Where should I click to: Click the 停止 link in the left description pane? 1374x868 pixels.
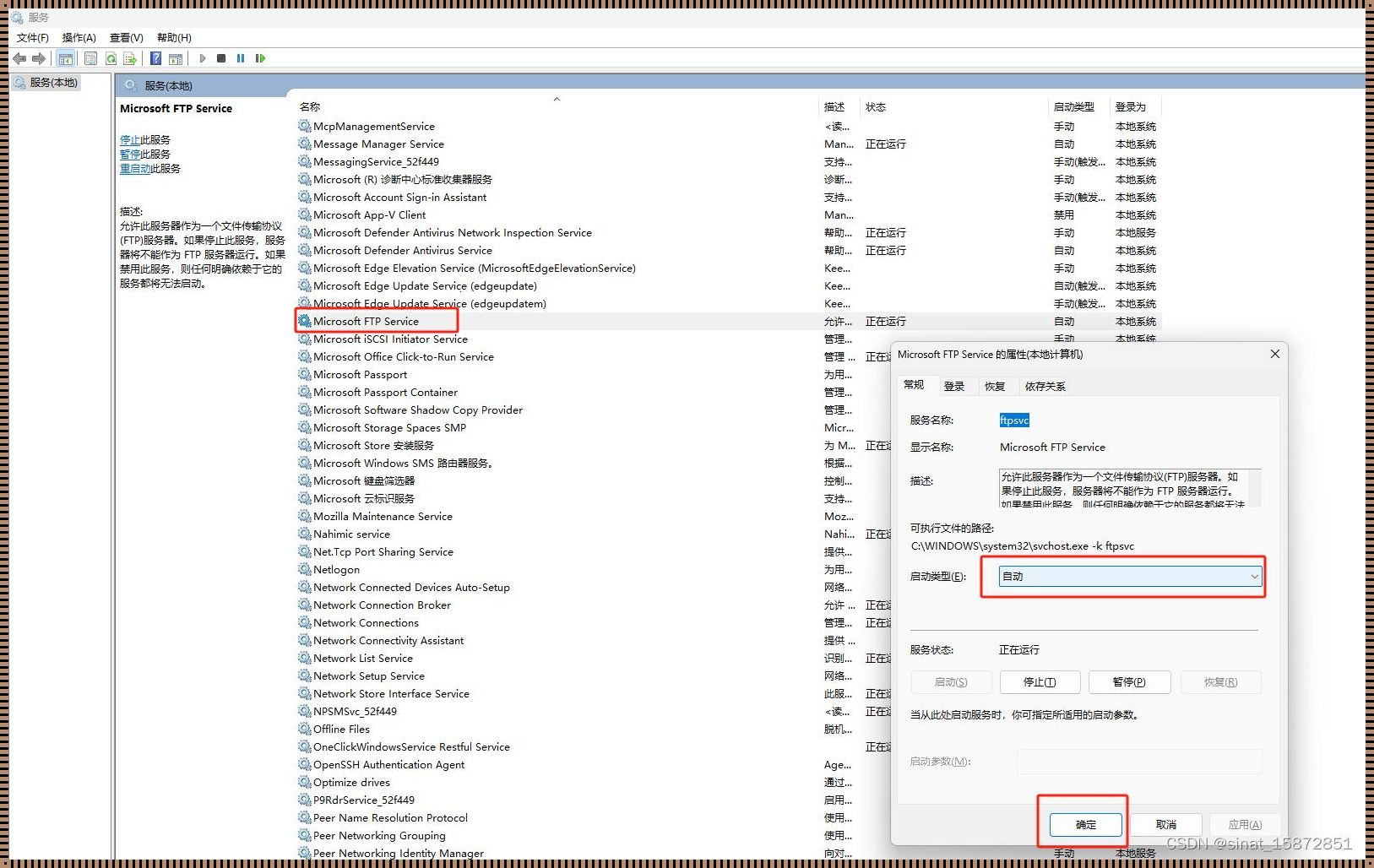pos(130,140)
